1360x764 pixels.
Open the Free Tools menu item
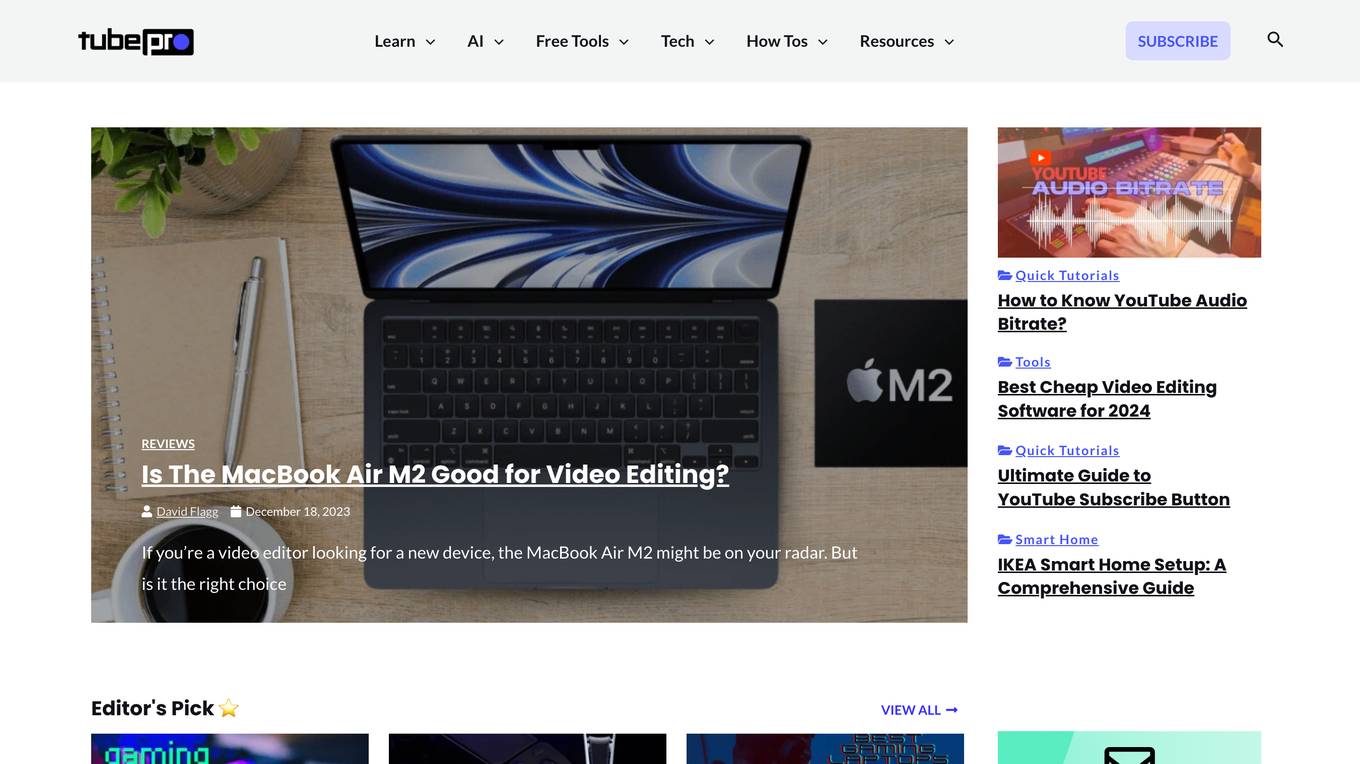pyautogui.click(x=572, y=41)
